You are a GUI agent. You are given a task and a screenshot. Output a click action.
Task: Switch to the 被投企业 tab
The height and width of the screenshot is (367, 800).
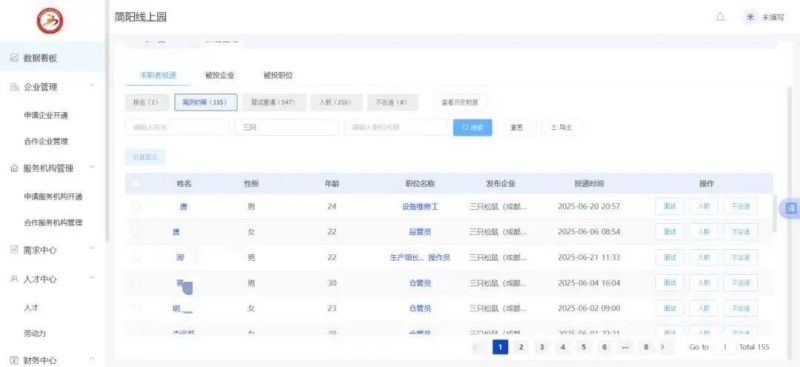click(219, 75)
